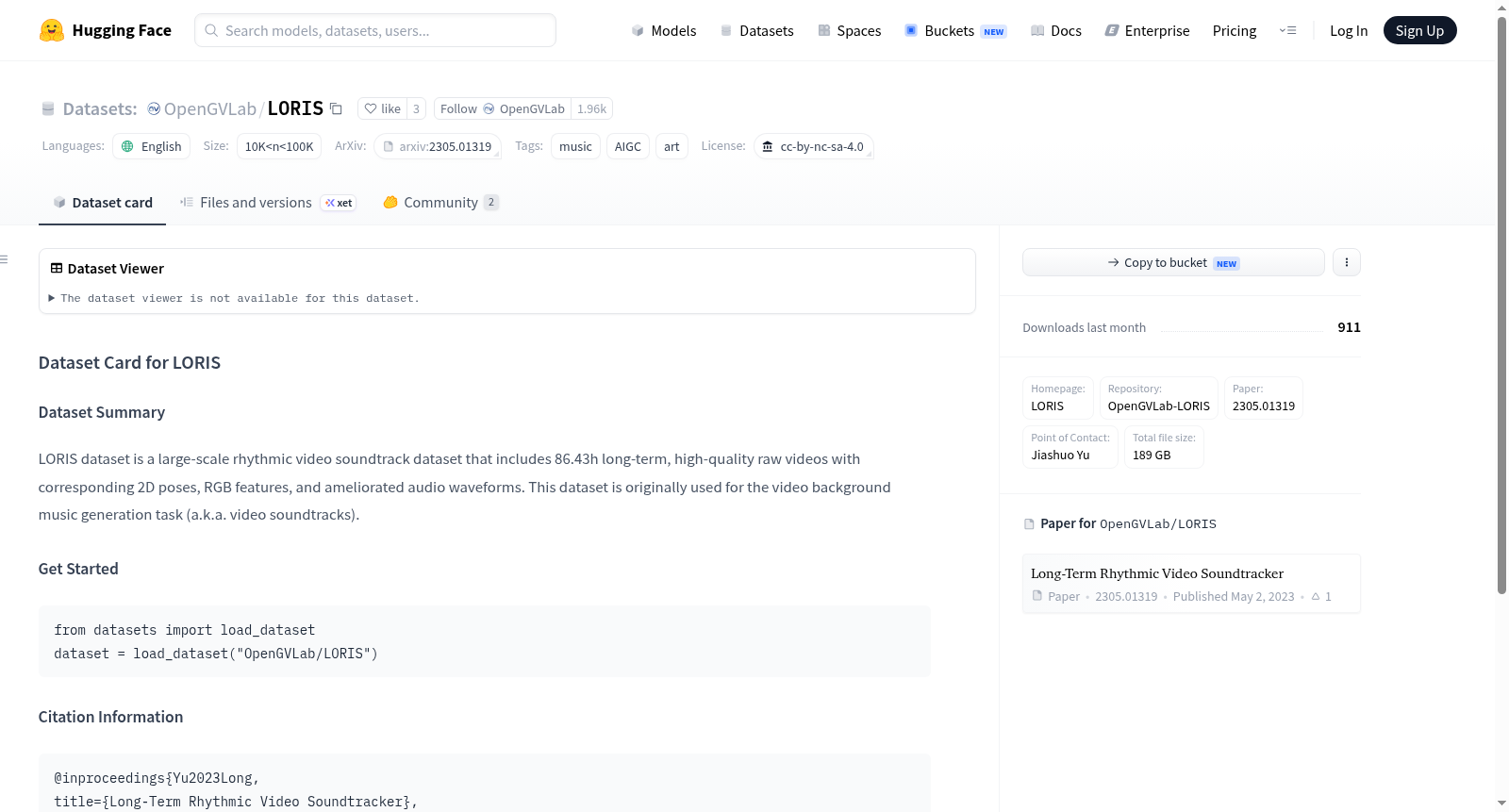Click the left sidebar table-of-contents icon
Image resolution: width=1509 pixels, height=812 pixels.
(x=5, y=259)
